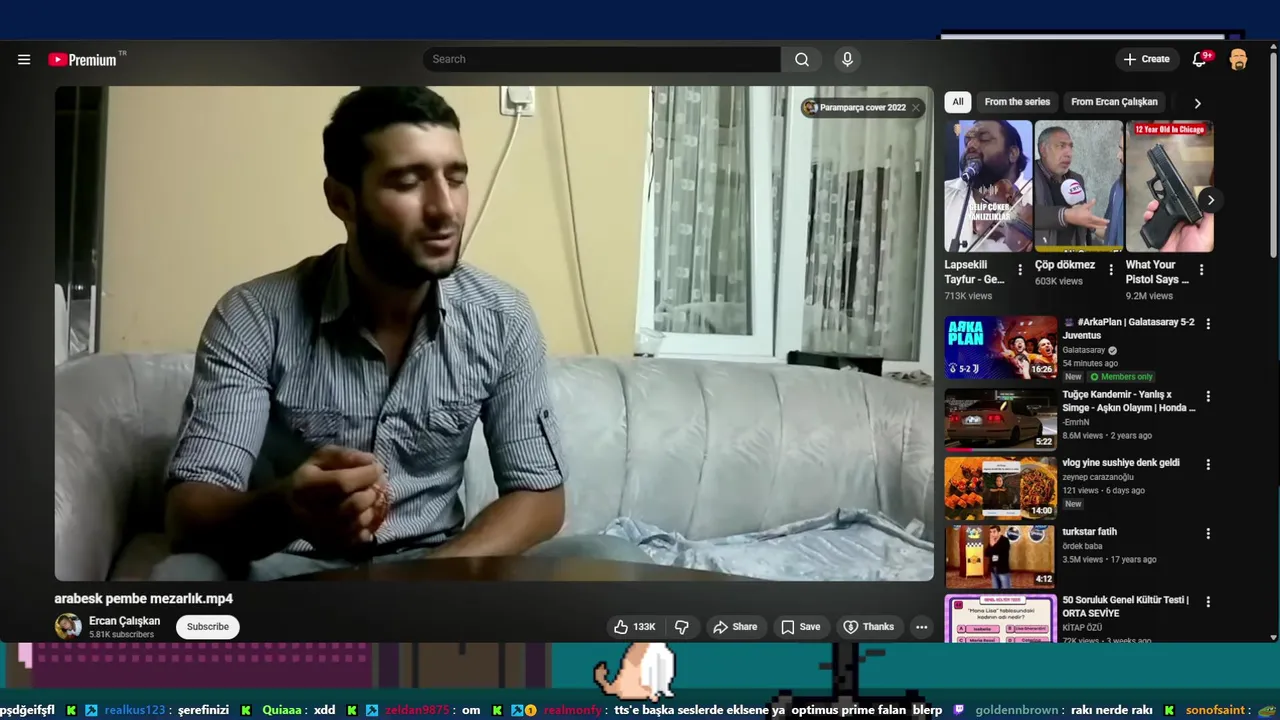1280x720 pixels.
Task: Open options menu for Lapsekili Tayfur short
Action: 1020,270
